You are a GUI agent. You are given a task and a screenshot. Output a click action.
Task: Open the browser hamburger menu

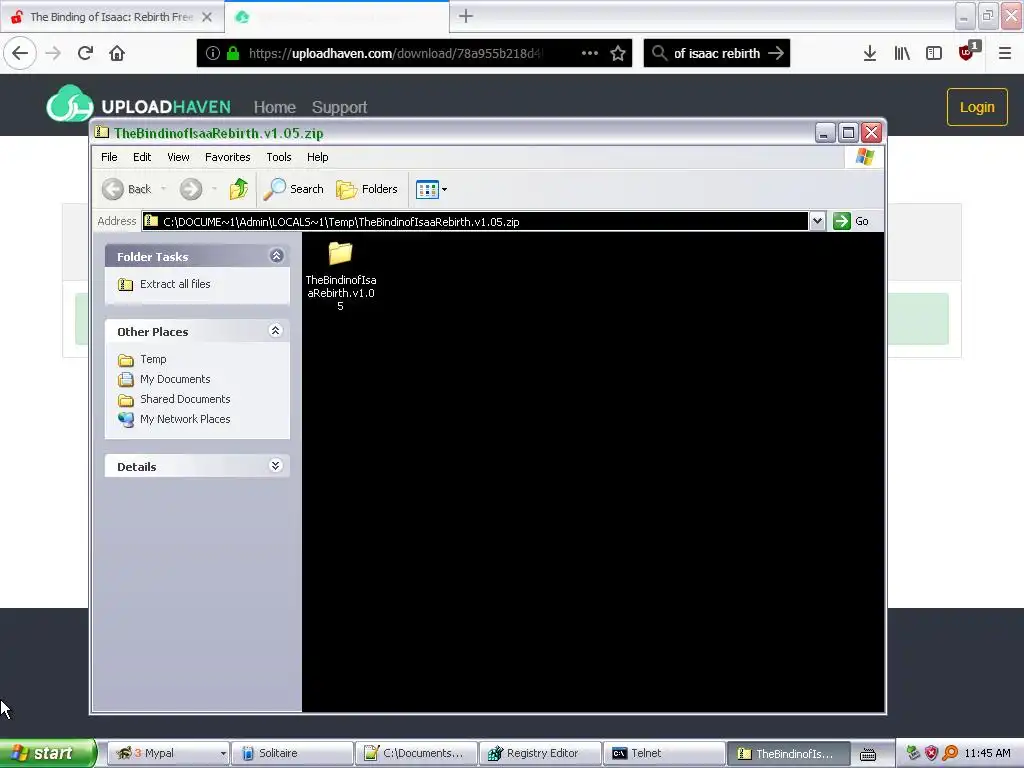[x=1005, y=54]
